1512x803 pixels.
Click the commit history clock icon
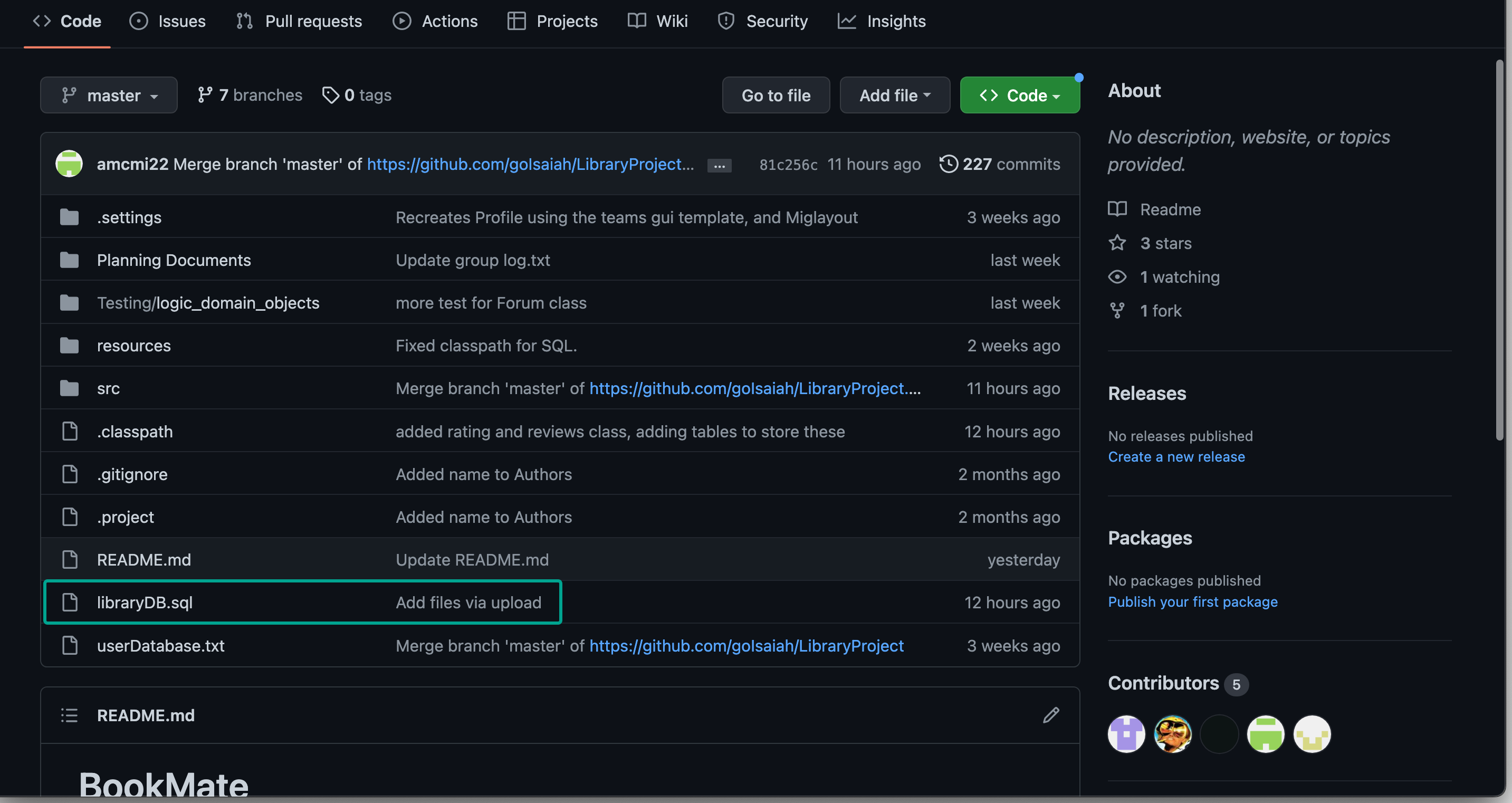tap(948, 165)
